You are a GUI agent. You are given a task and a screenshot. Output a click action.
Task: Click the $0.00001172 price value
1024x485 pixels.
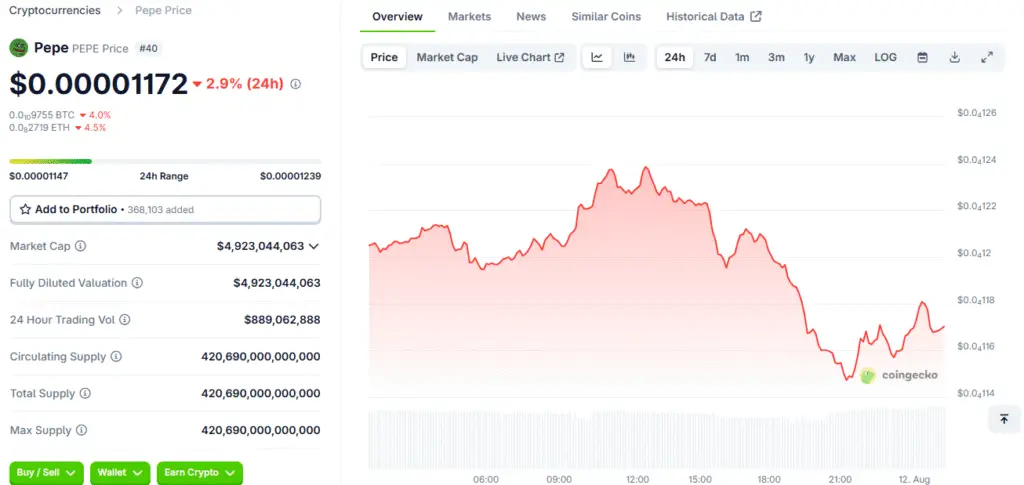point(99,84)
